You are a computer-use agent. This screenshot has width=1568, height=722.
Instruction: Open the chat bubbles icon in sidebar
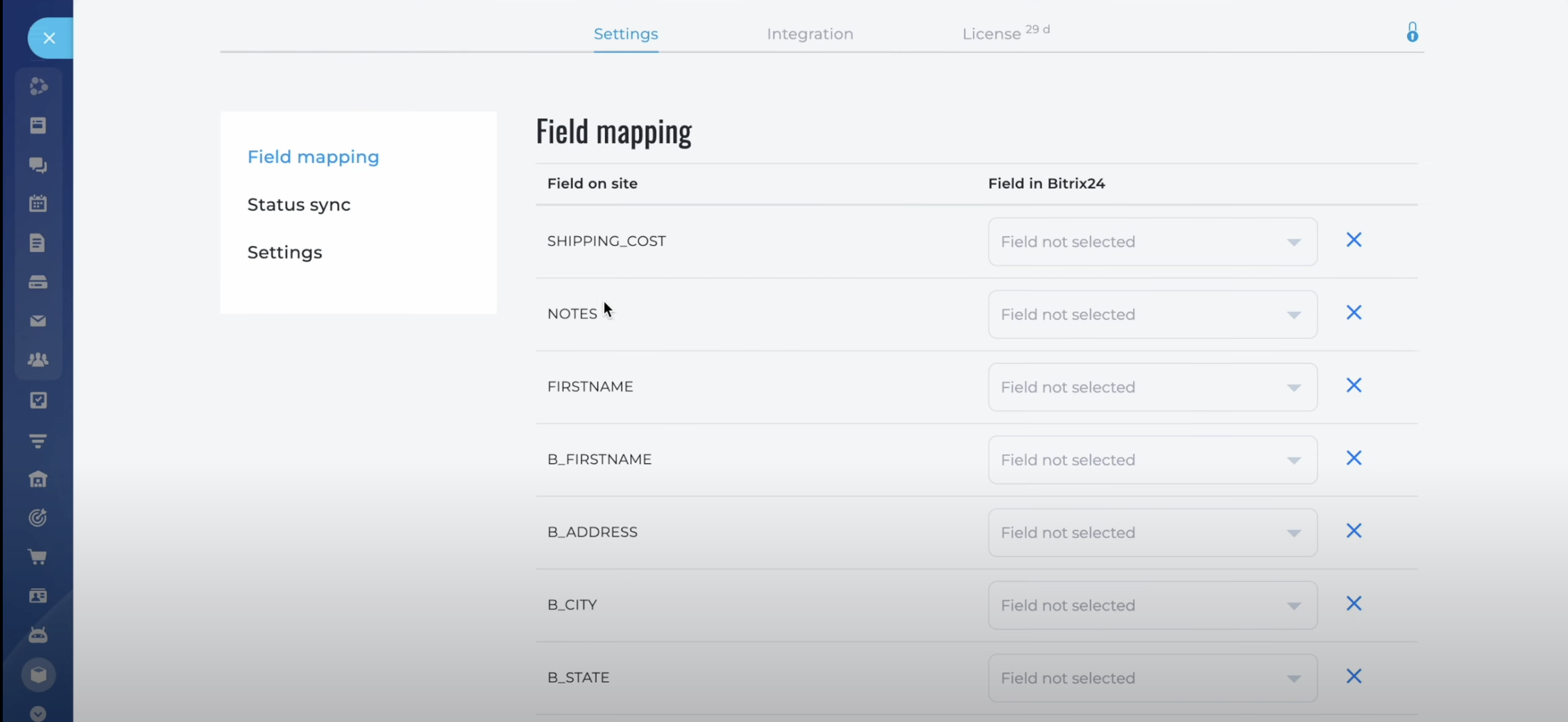pos(38,165)
